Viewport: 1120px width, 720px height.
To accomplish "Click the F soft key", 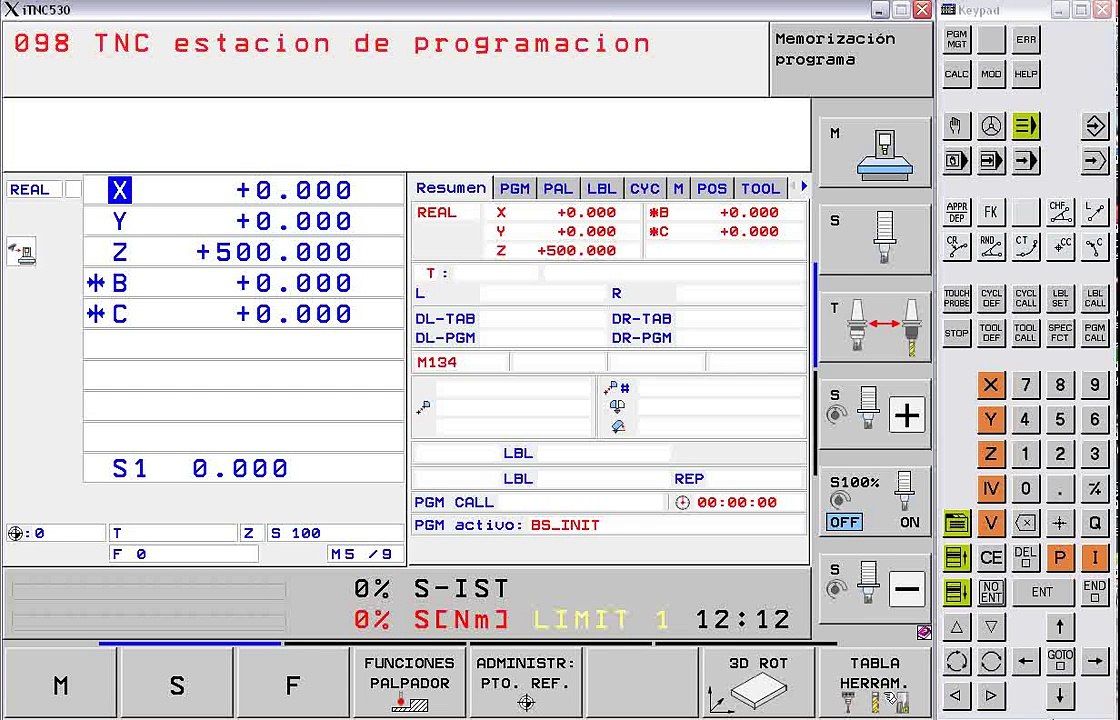I will (x=292, y=684).
